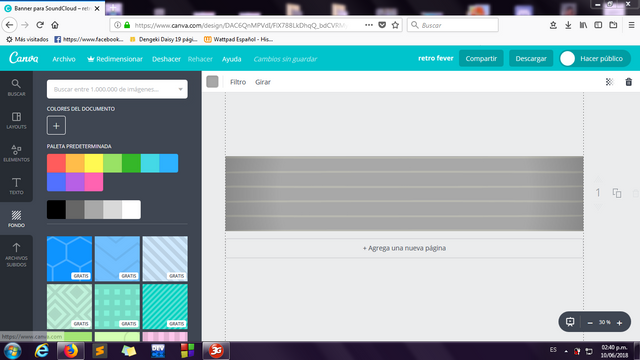Open the Archivo menu
Image resolution: width=640 pixels, height=360 pixels.
tap(64, 59)
